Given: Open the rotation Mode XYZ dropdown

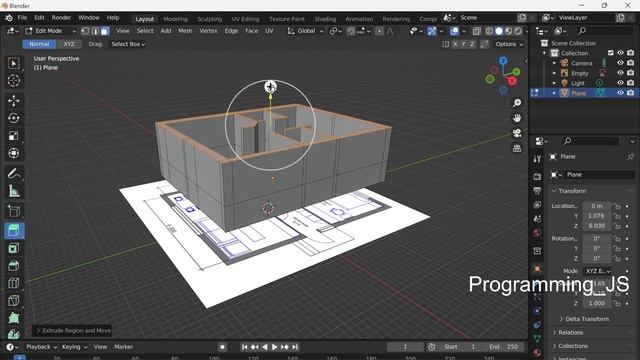Looking at the screenshot, I should [x=598, y=271].
